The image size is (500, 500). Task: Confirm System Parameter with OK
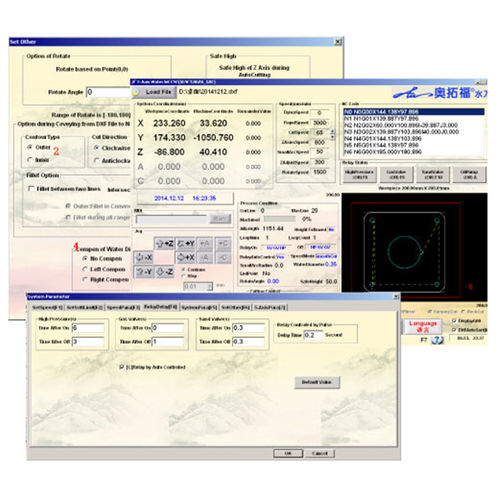pos(288,453)
